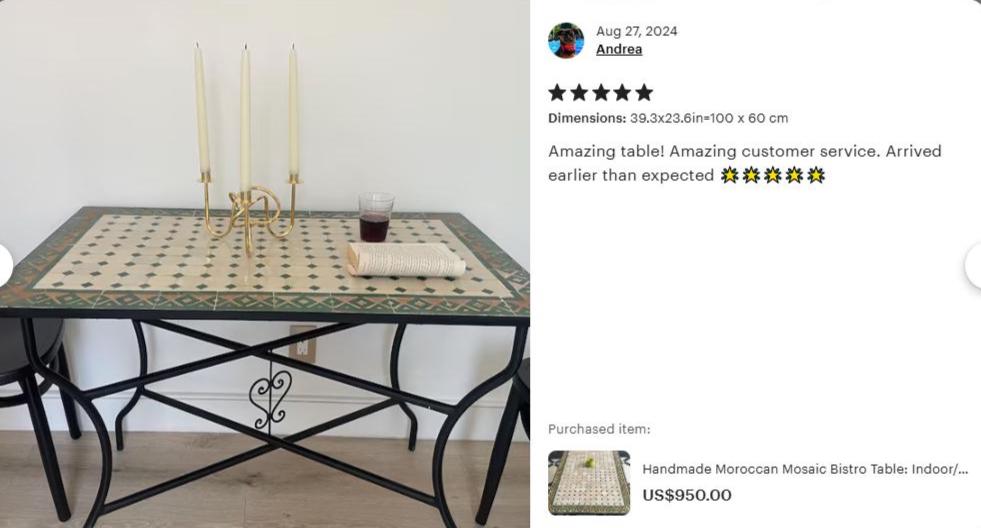The height and width of the screenshot is (528, 981).
Task: Click the yellow star emojis in review
Action: (x=773, y=176)
